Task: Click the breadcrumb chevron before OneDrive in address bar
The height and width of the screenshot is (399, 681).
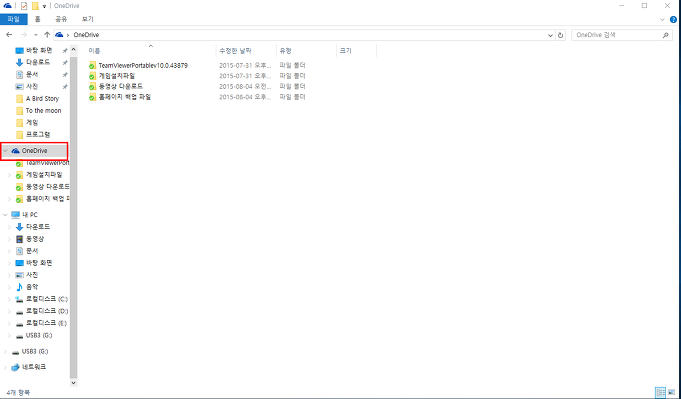Action: point(68,35)
